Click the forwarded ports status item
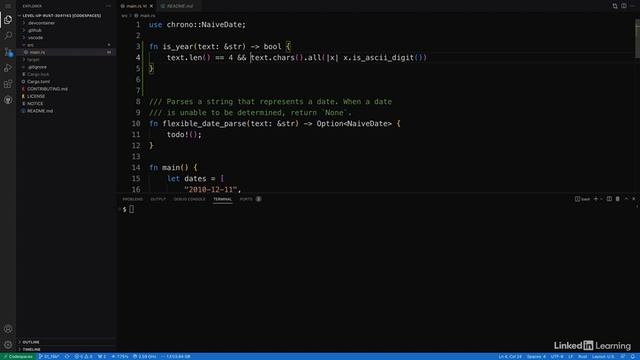The height and width of the screenshot is (360, 640). [102, 357]
